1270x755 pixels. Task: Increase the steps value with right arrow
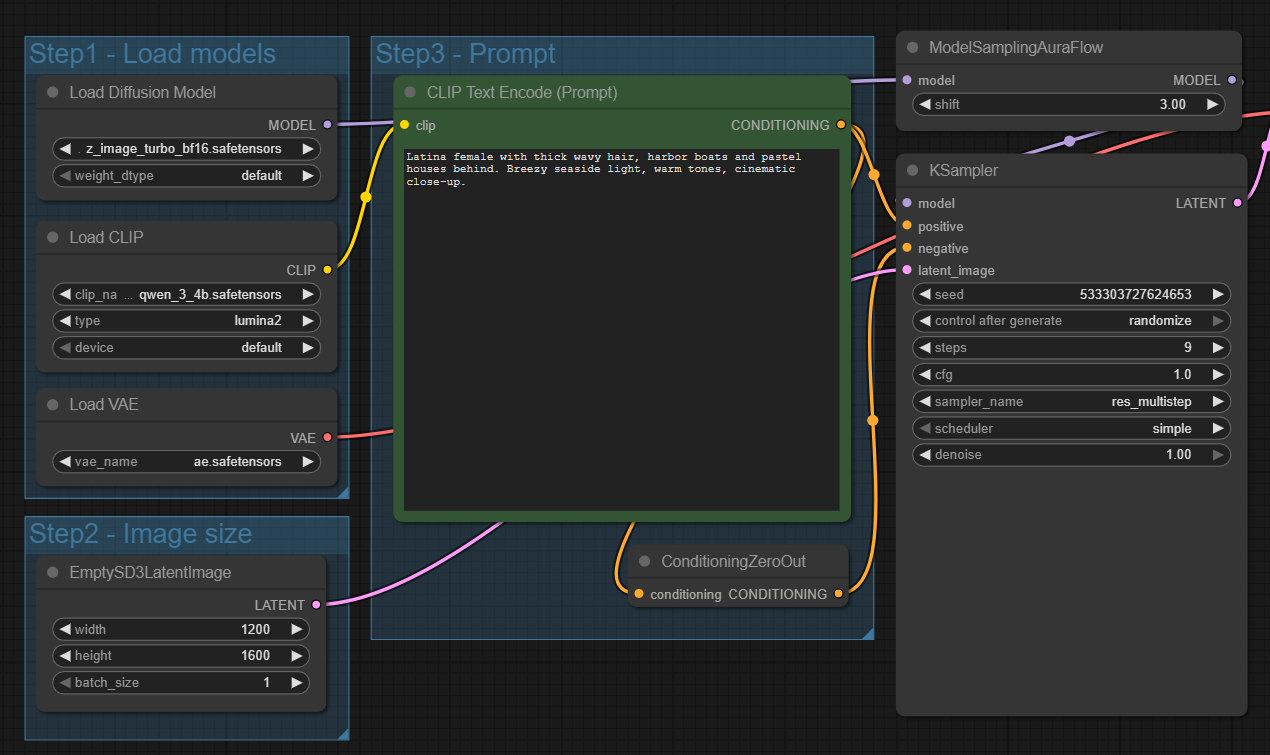(1217, 348)
